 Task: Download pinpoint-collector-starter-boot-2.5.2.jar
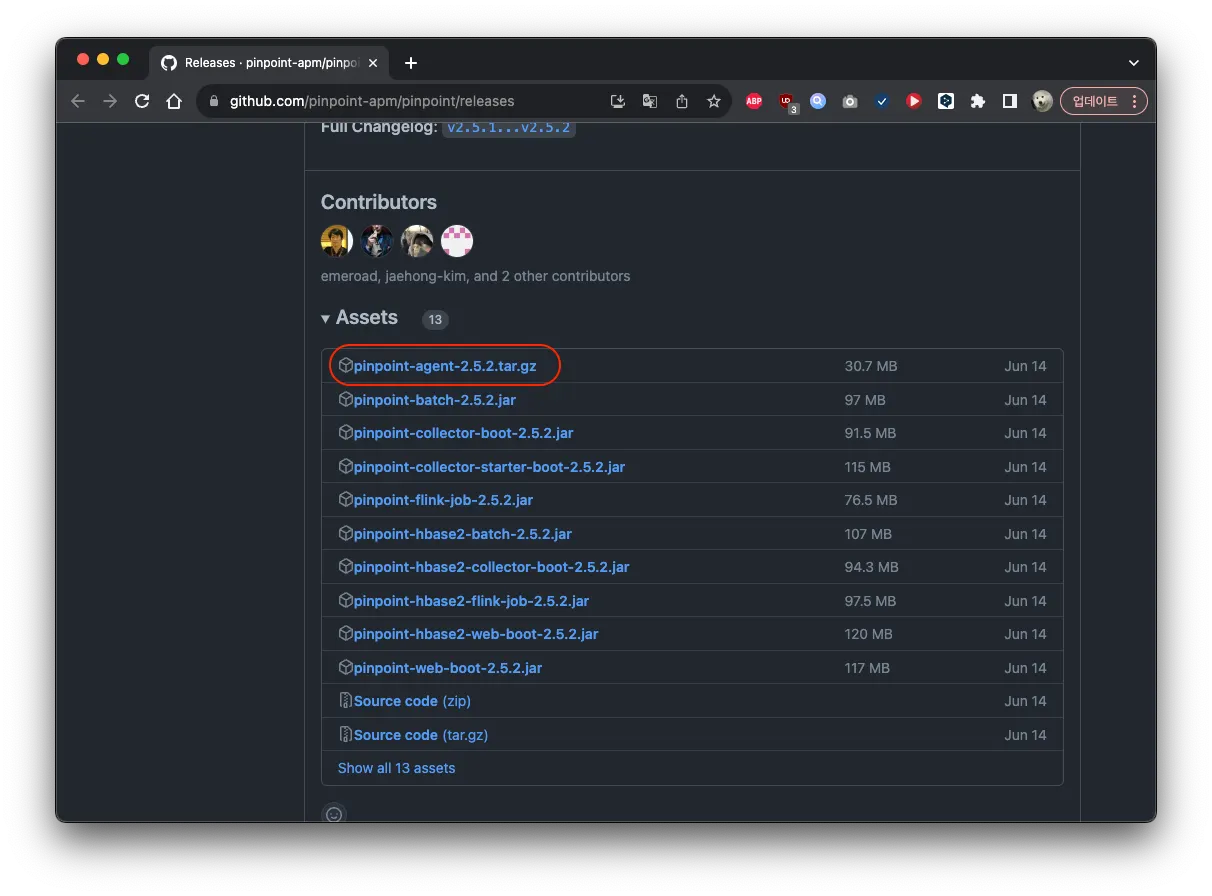click(x=490, y=467)
